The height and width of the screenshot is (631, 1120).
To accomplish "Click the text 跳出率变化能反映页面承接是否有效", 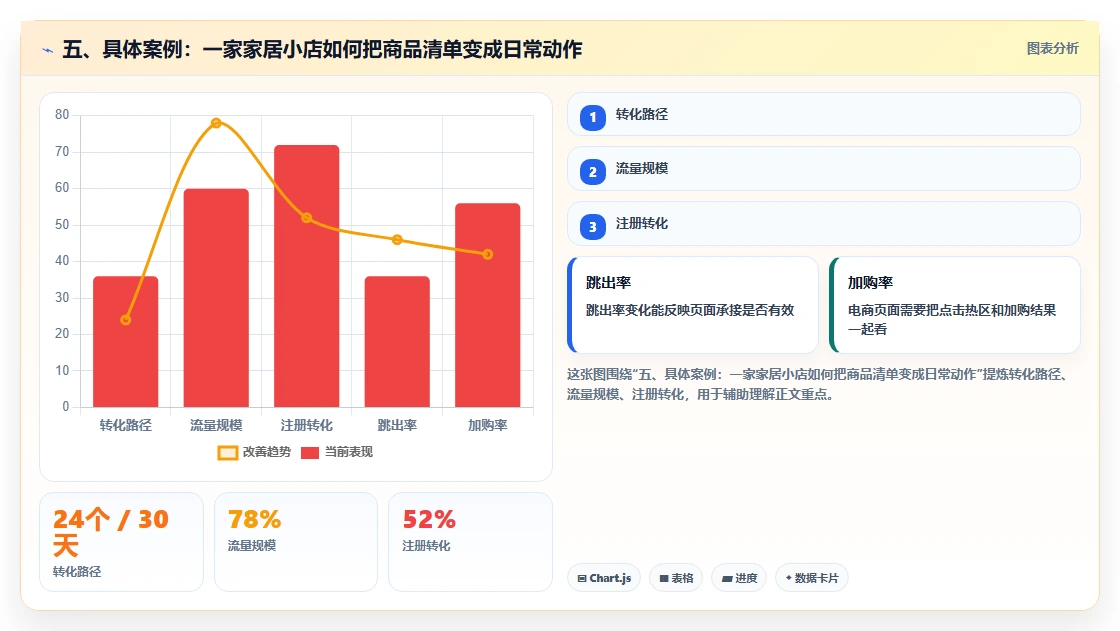I will 690,310.
